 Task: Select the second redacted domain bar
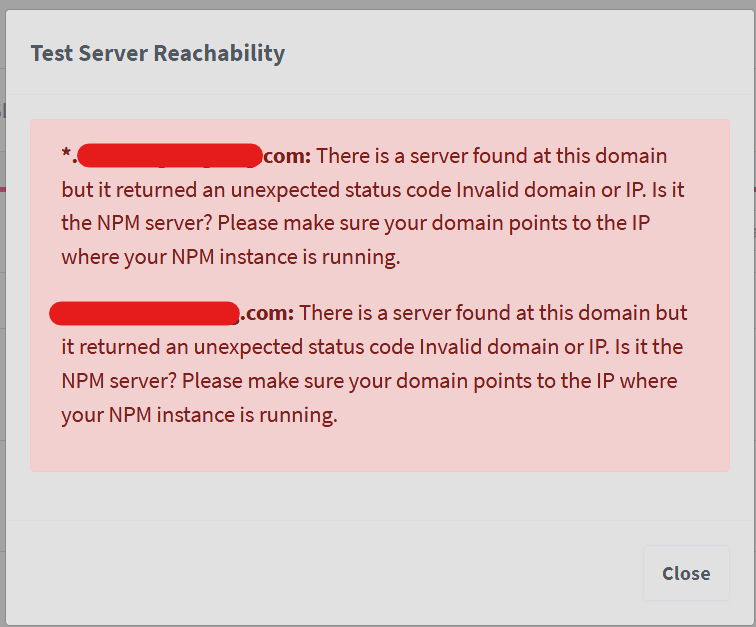point(144,314)
